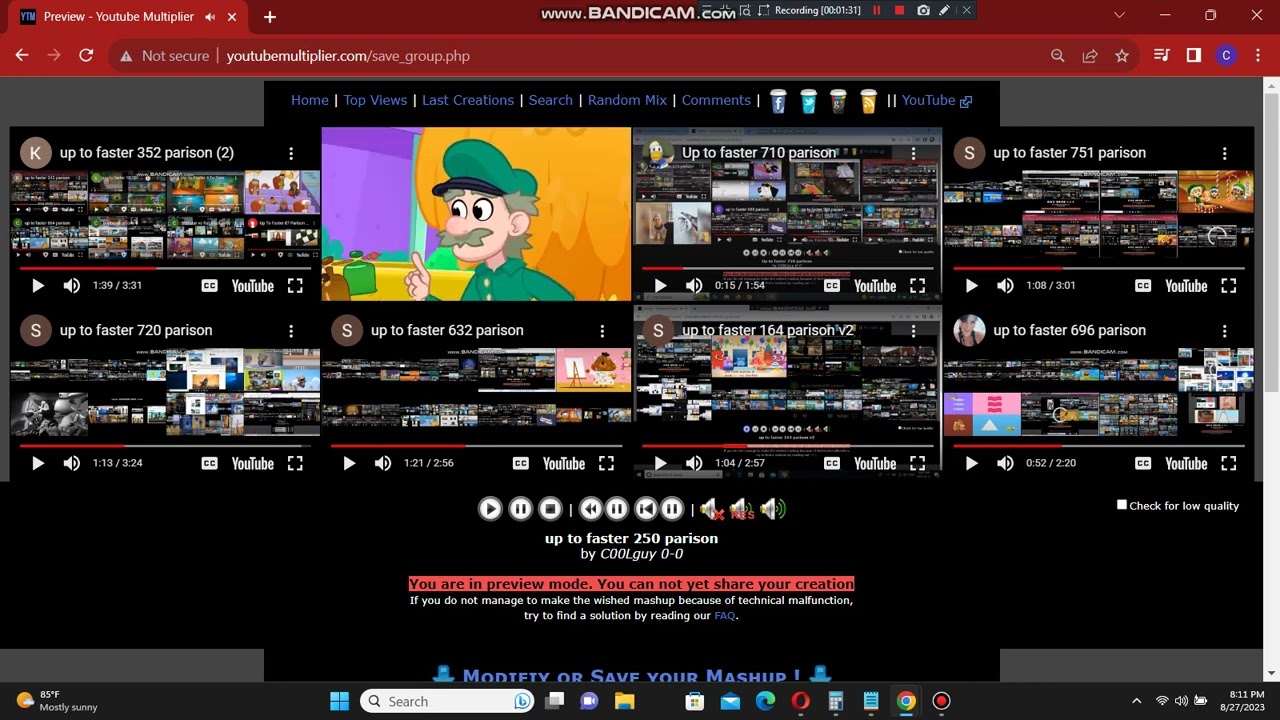Click 'Modify or Save your Mashup' heading link

coord(632,675)
